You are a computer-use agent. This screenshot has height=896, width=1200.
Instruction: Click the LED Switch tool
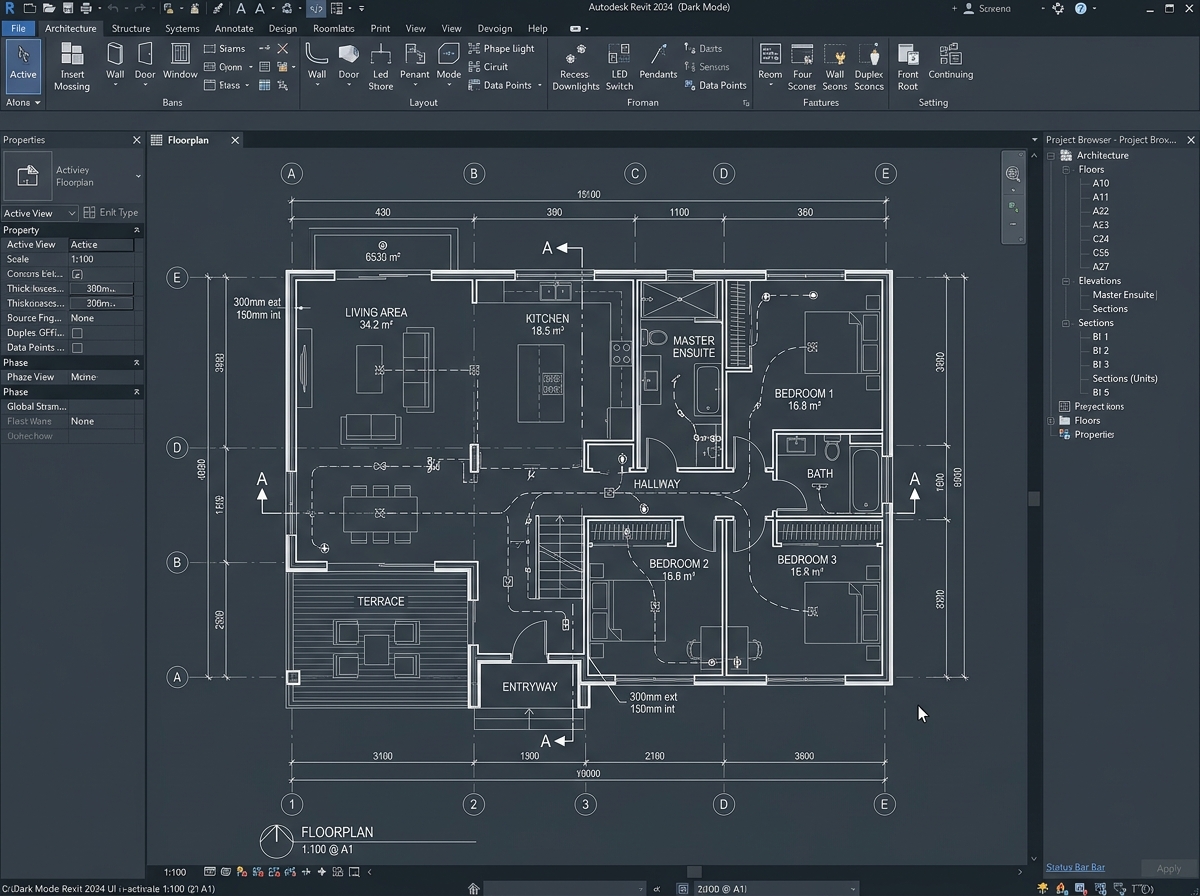[620, 66]
